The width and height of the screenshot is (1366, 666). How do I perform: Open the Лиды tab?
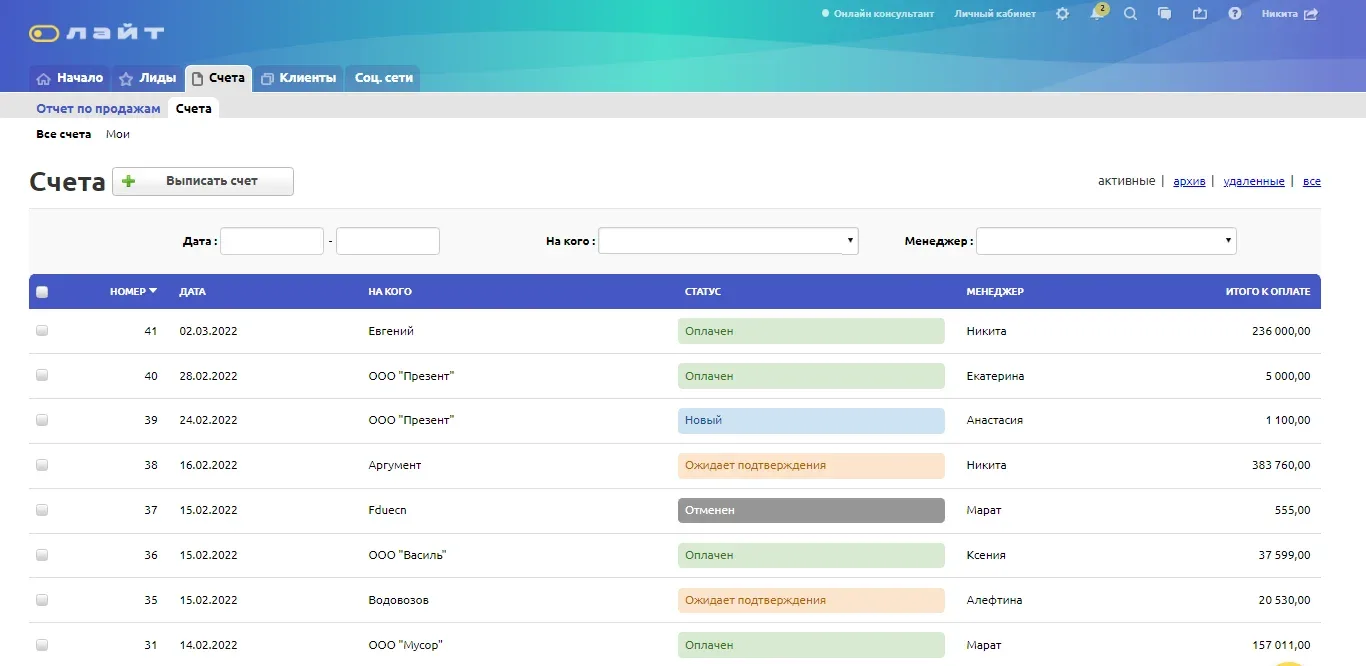click(147, 78)
